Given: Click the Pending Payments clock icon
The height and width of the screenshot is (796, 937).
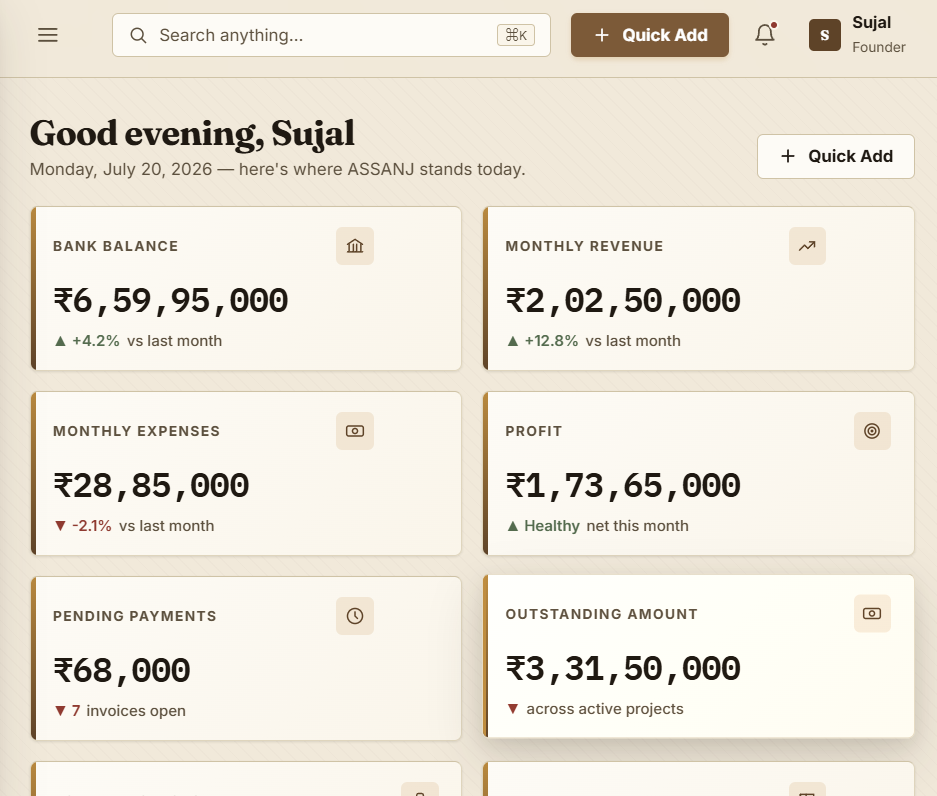Looking at the screenshot, I should pyautogui.click(x=355, y=616).
